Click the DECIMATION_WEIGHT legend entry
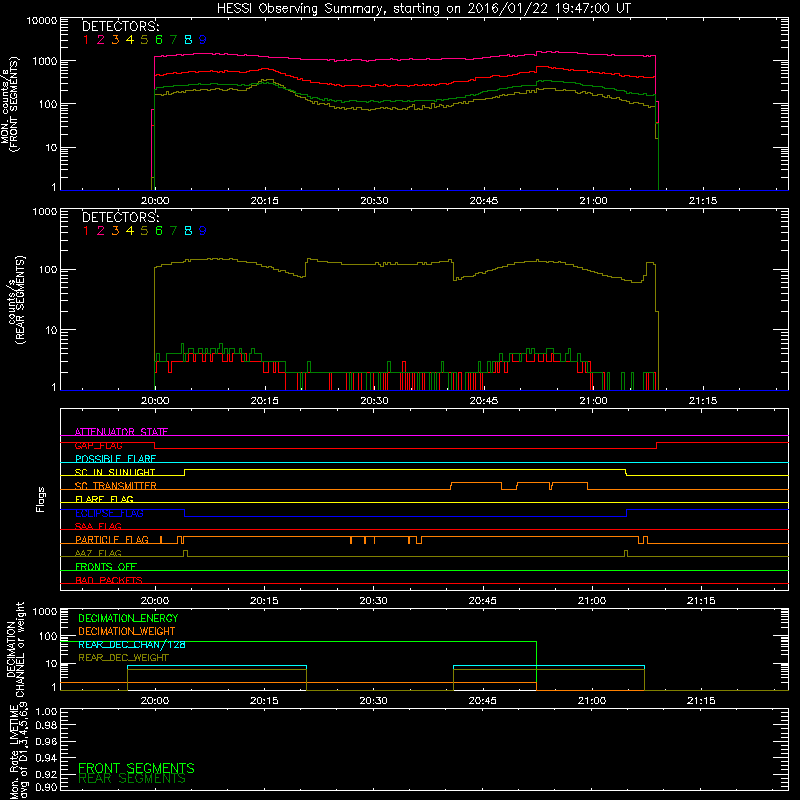 (127, 631)
